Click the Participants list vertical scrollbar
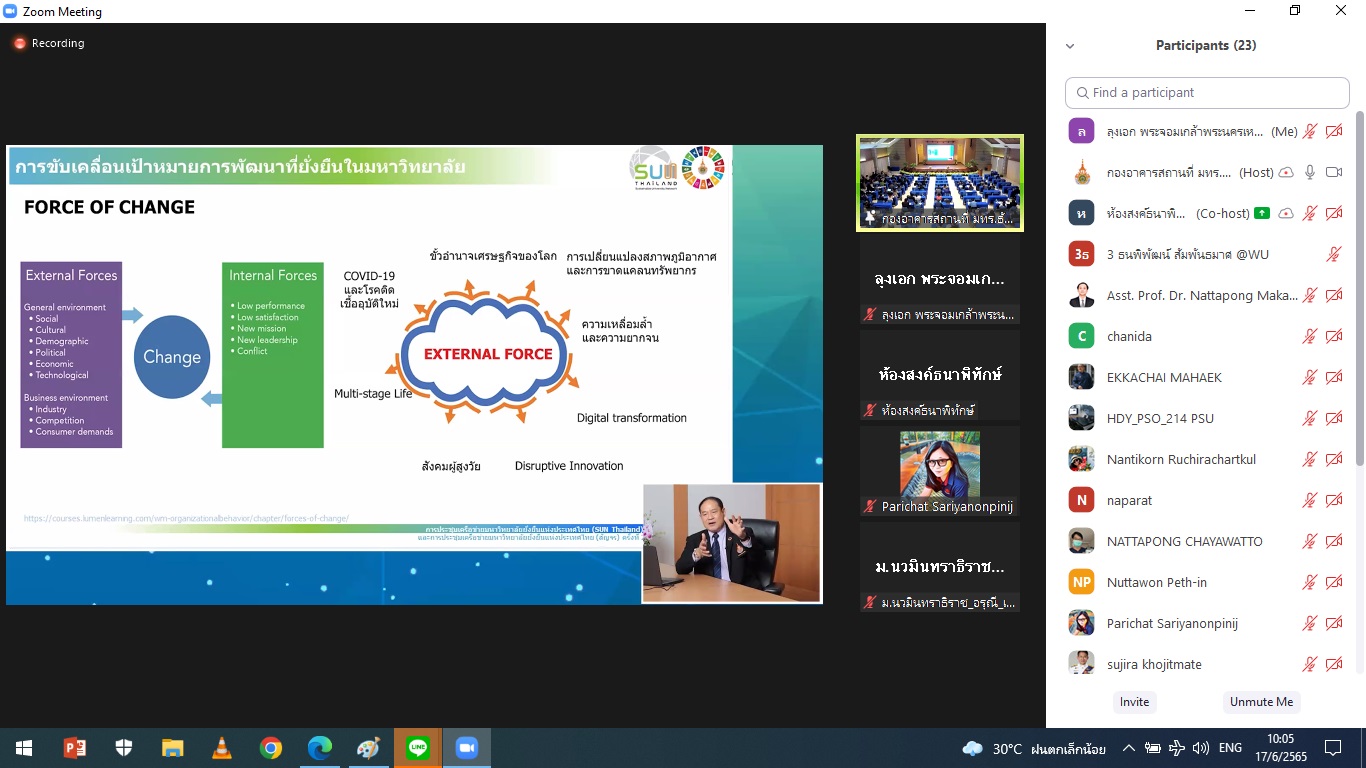 (1360, 290)
